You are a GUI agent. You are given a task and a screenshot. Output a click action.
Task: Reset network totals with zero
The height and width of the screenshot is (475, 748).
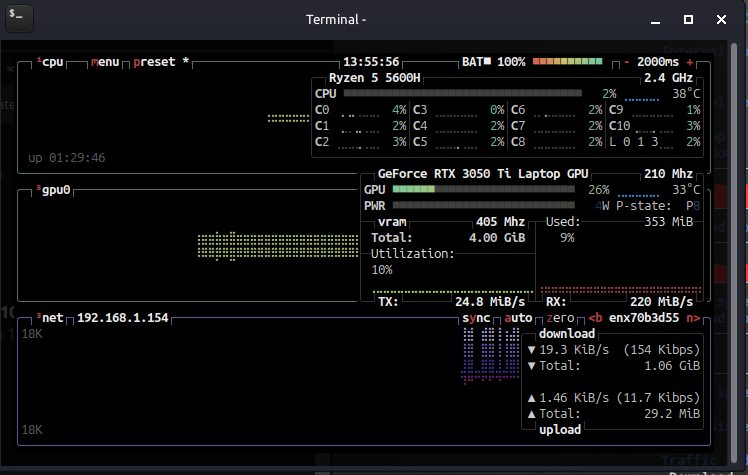click(560, 318)
